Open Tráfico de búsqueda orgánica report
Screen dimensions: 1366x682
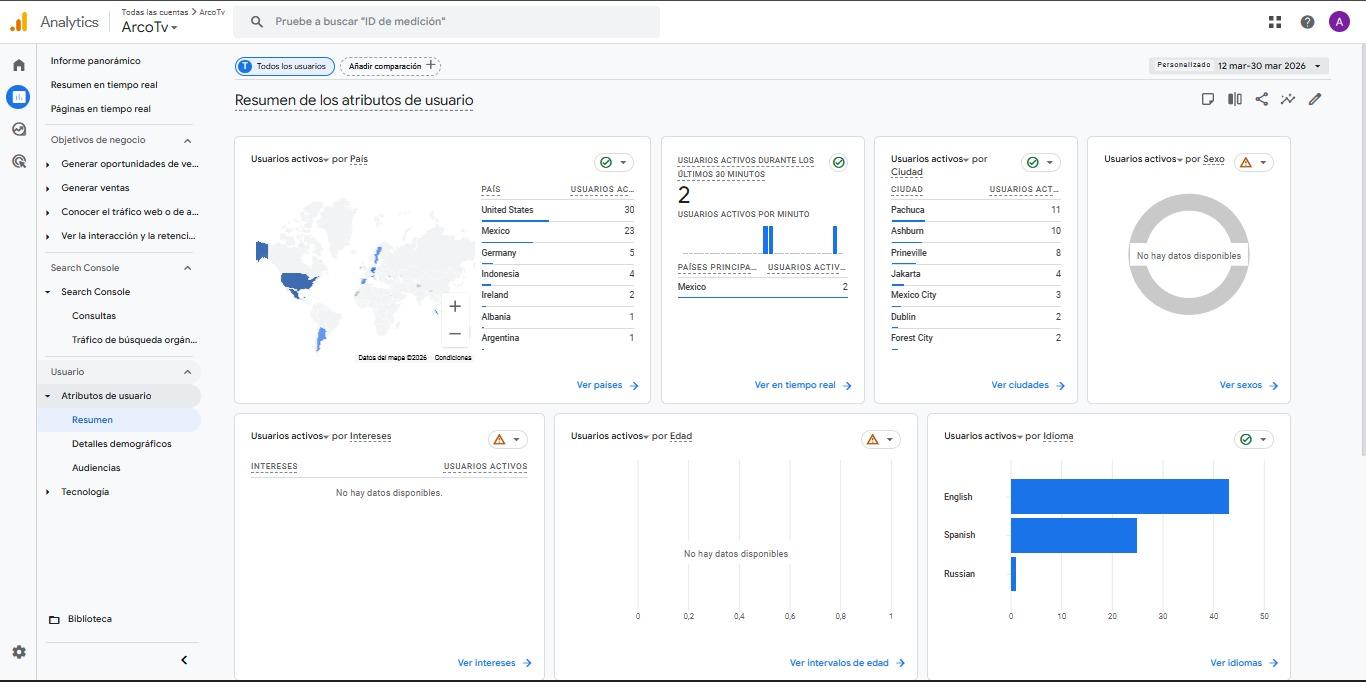[x=135, y=340]
